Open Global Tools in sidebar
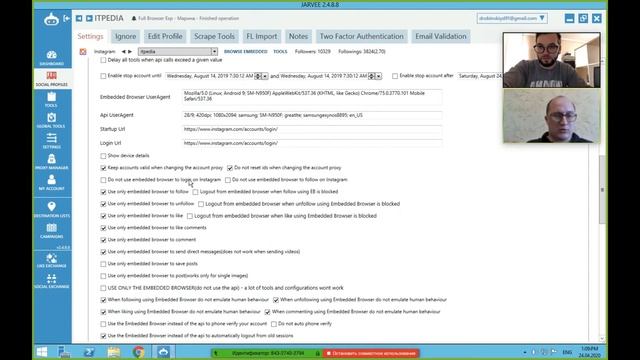 [51, 120]
